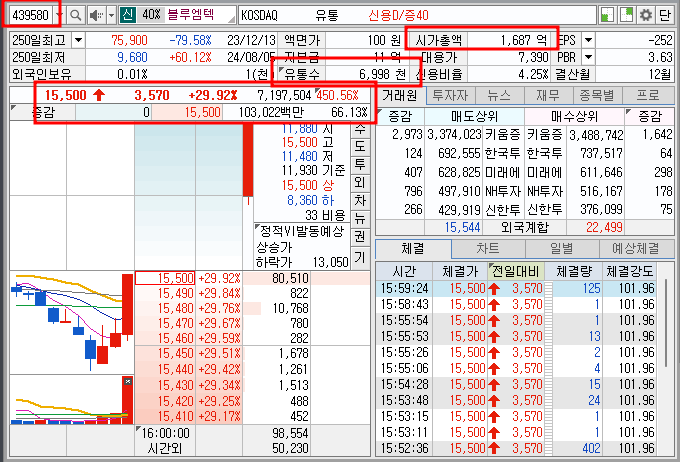This screenshot has height=462, width=680.
Task: Click the 시간외 volume value 50,230
Action: [x=290, y=448]
